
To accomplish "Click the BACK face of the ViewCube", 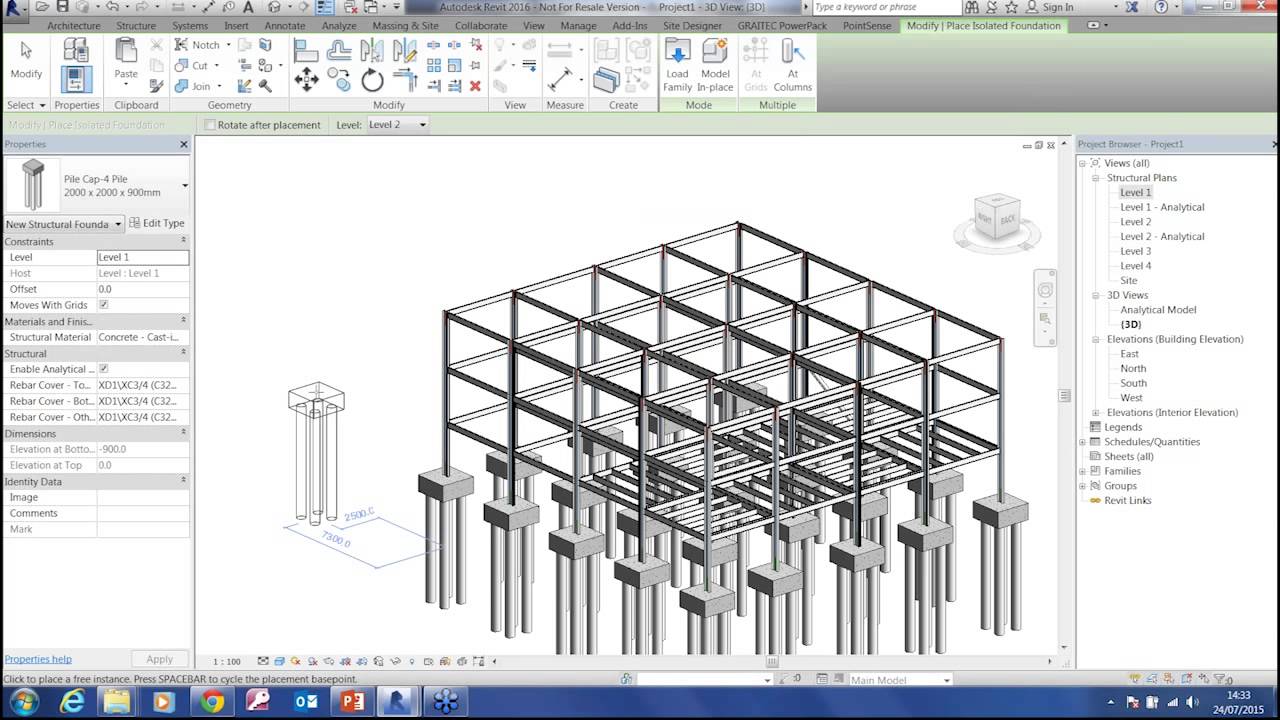I will (x=1007, y=220).
